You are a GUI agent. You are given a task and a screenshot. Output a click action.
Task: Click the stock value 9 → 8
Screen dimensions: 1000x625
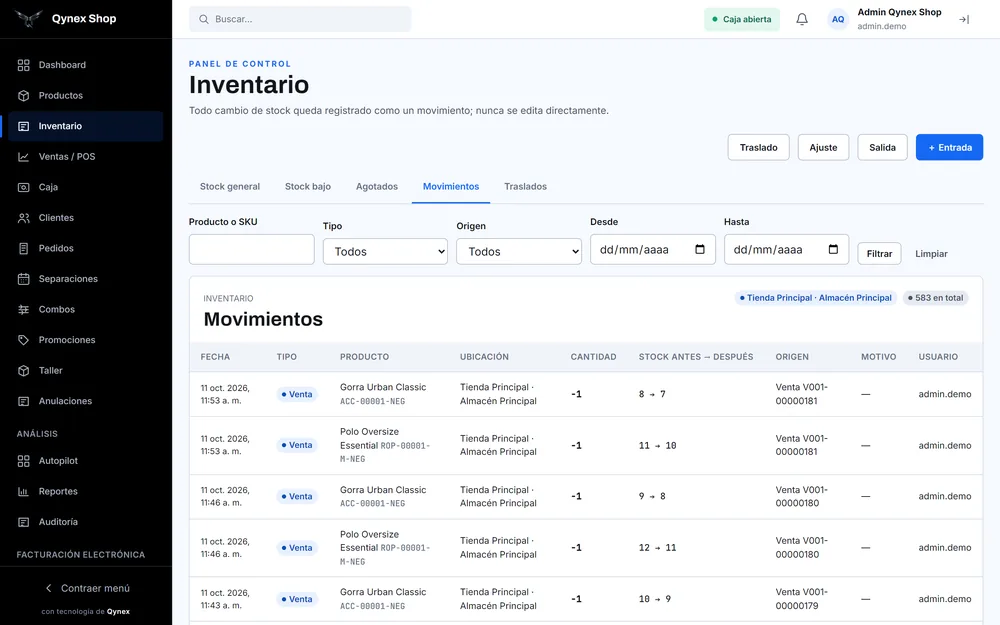pos(652,496)
